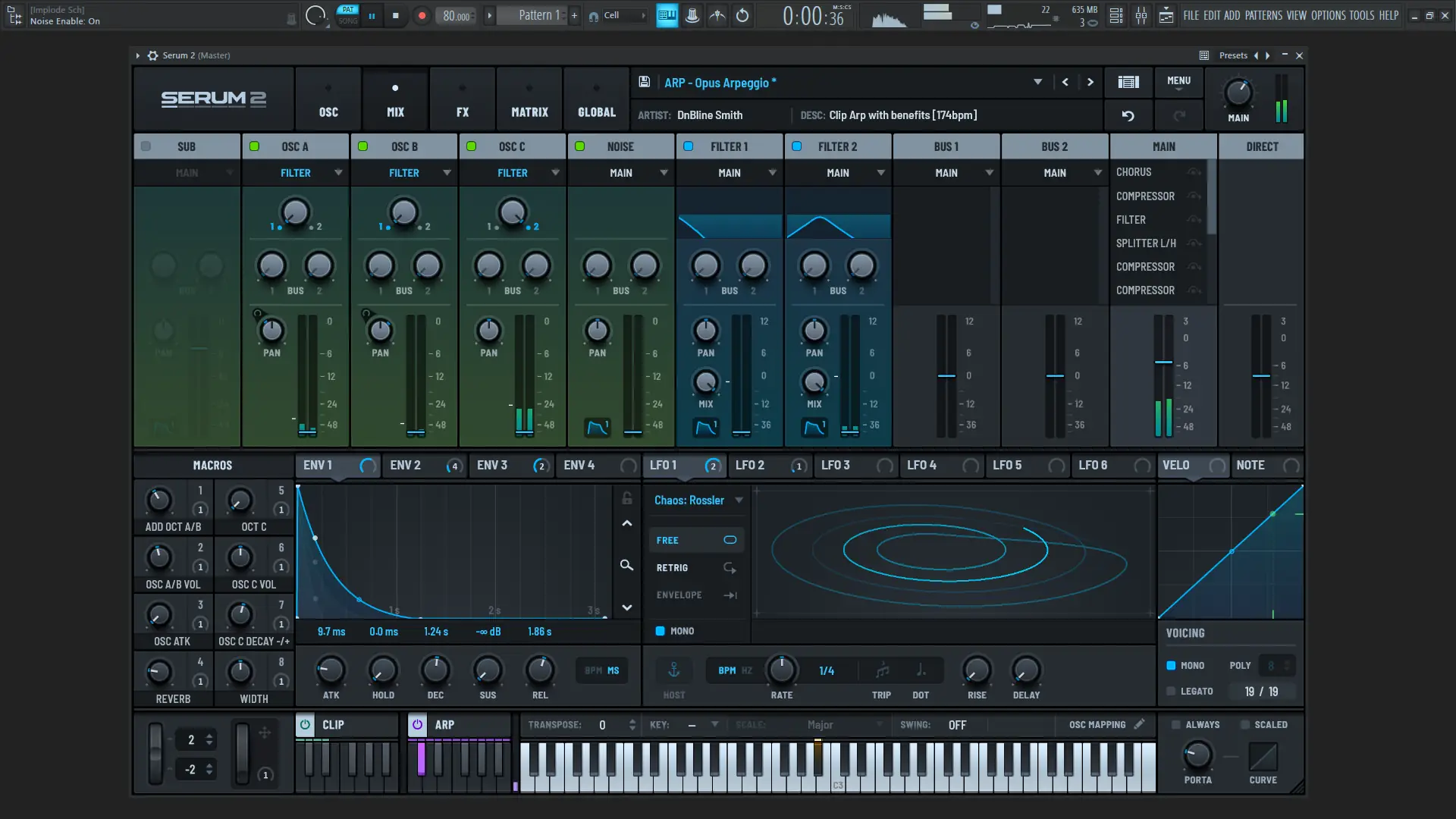Toggle the LFO MONO checkbox
Viewport: 1456px width, 819px height.
pyautogui.click(x=660, y=631)
